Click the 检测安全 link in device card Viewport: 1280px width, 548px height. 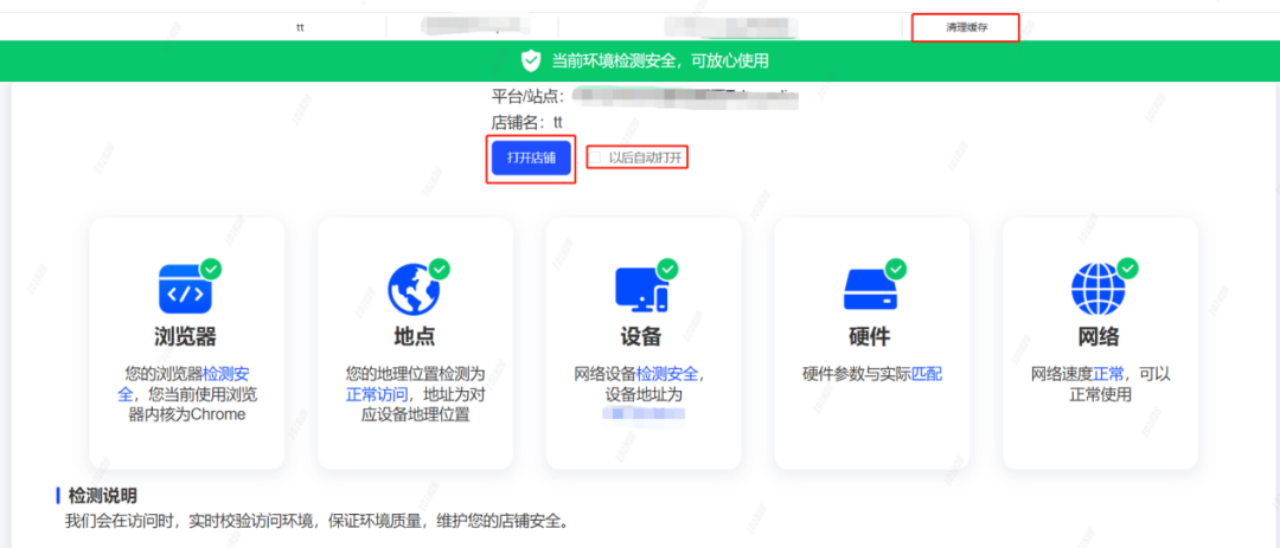coord(667,374)
